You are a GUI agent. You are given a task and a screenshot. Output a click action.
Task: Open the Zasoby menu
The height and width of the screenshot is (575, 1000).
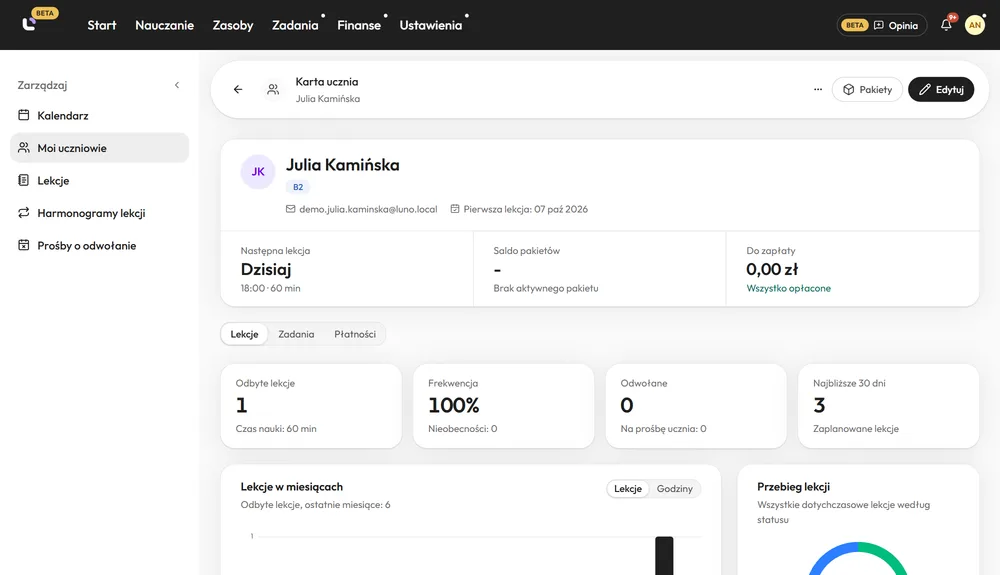tap(233, 25)
